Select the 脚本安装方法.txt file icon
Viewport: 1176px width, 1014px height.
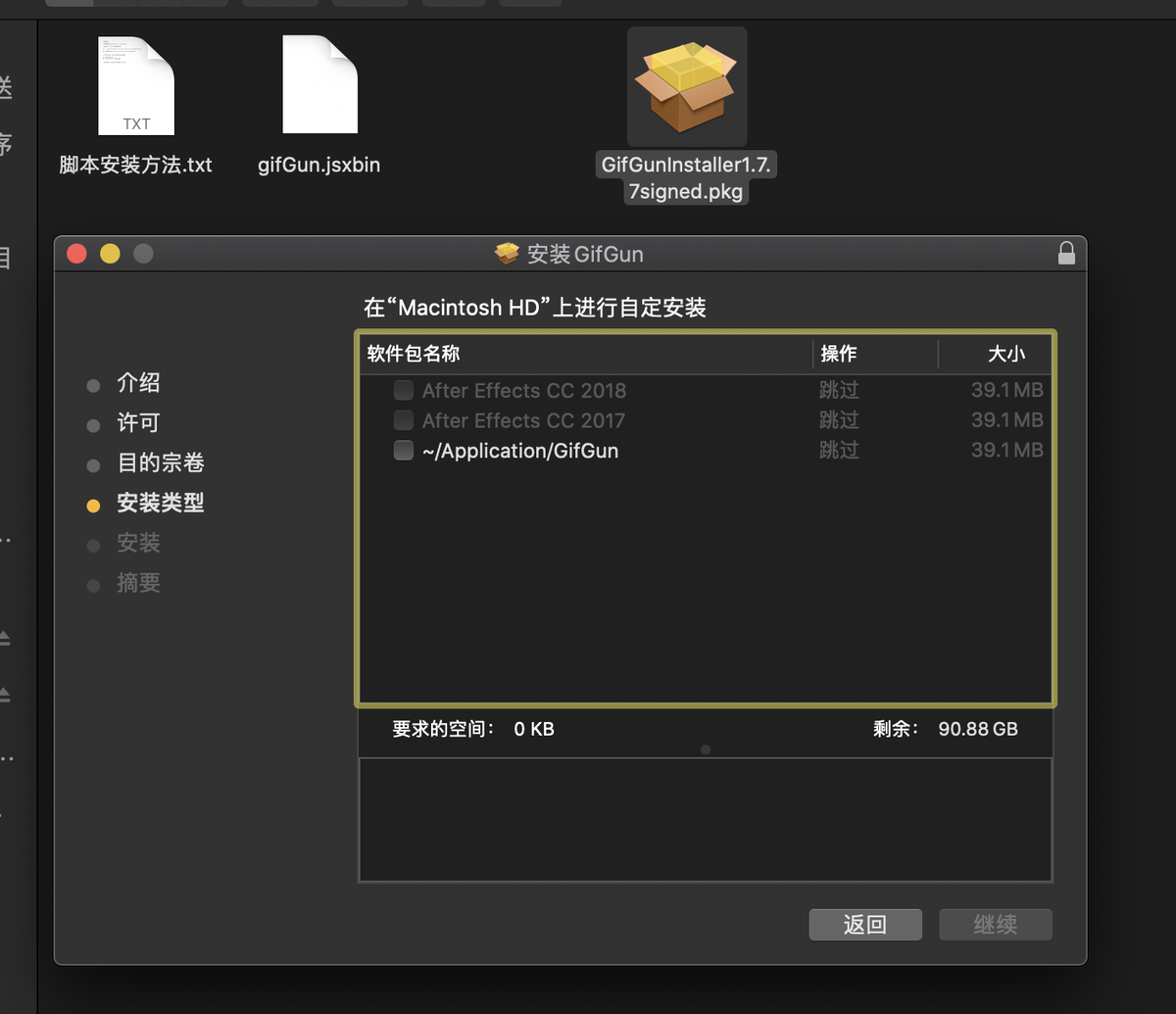tap(136, 85)
